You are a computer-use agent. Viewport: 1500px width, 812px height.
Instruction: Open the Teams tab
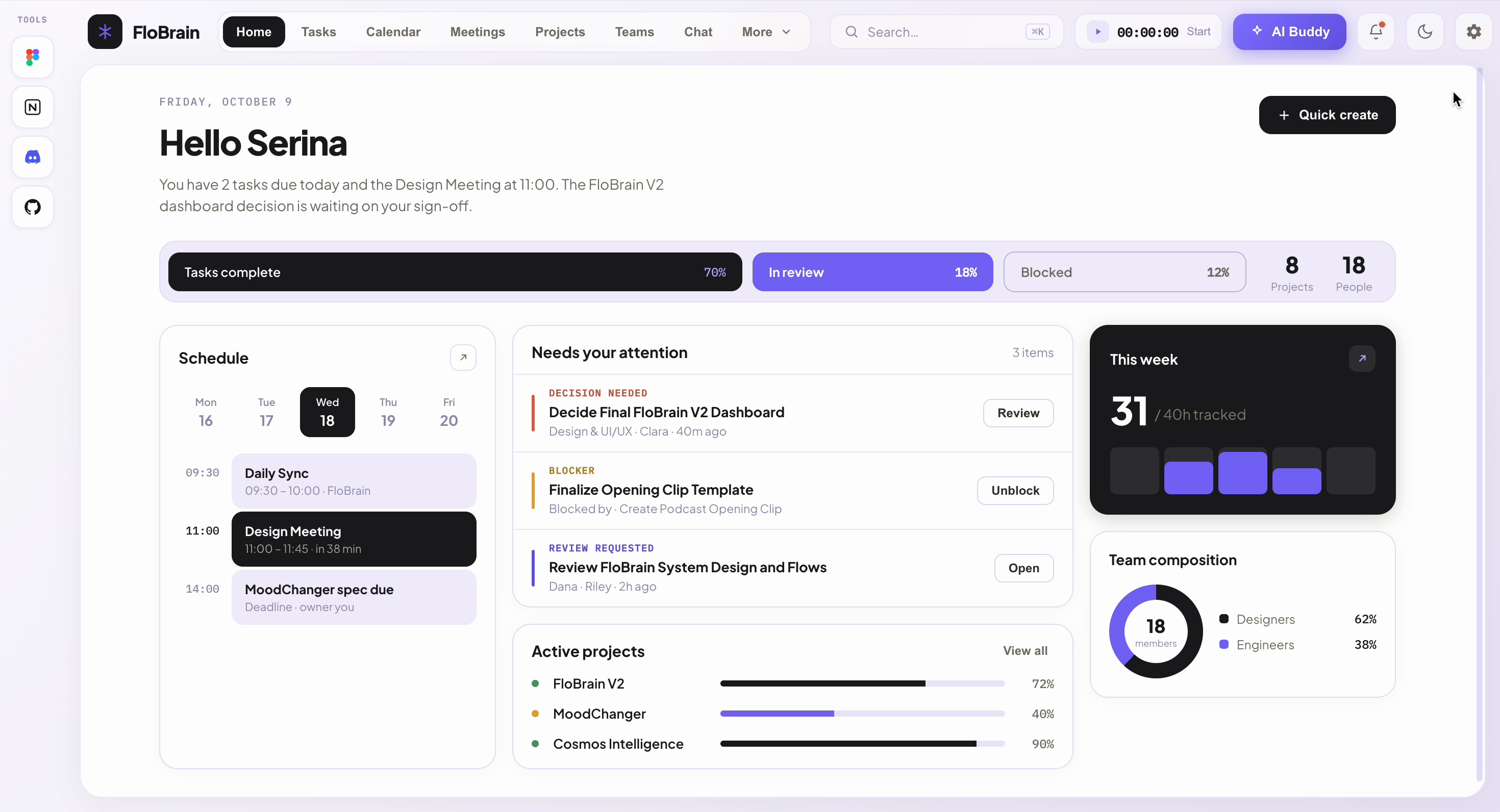635,32
